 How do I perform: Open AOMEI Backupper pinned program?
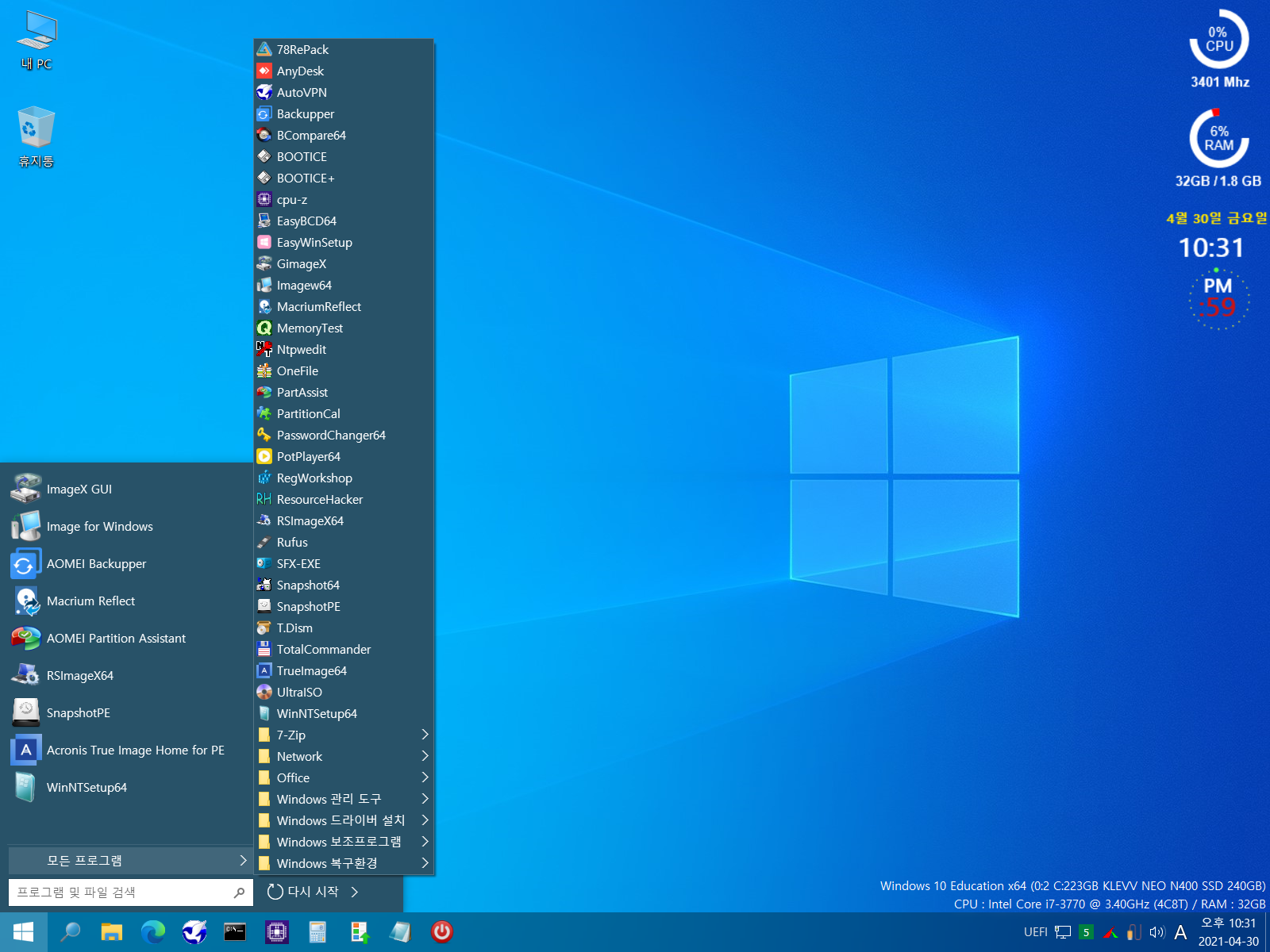point(127,564)
